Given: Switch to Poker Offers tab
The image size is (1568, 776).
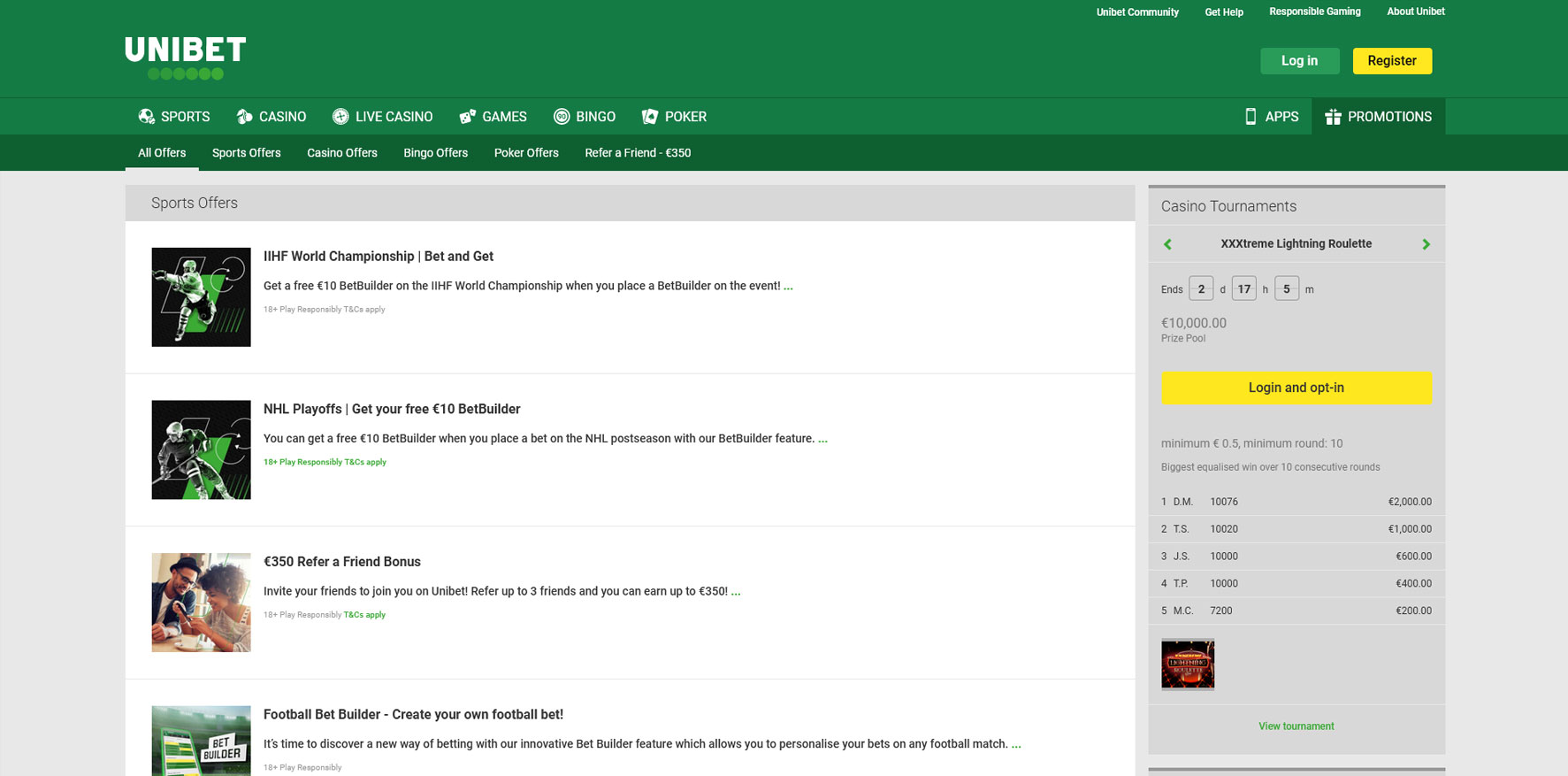Looking at the screenshot, I should (526, 153).
